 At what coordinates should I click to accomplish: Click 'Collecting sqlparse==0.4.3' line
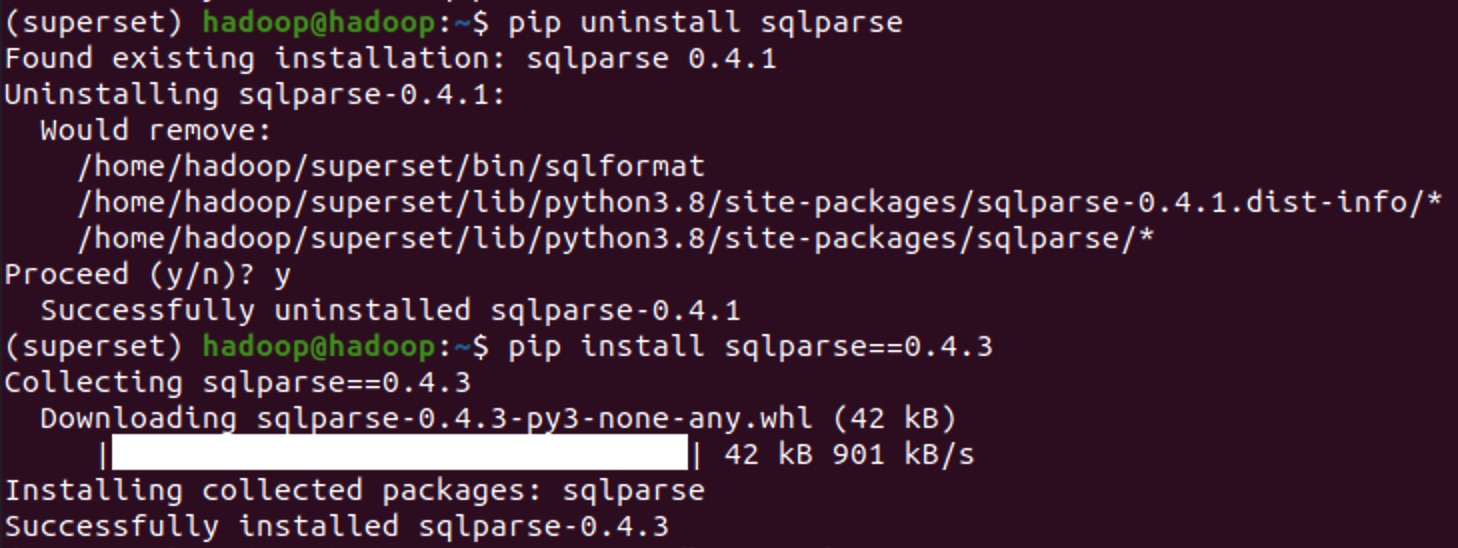click(x=238, y=383)
